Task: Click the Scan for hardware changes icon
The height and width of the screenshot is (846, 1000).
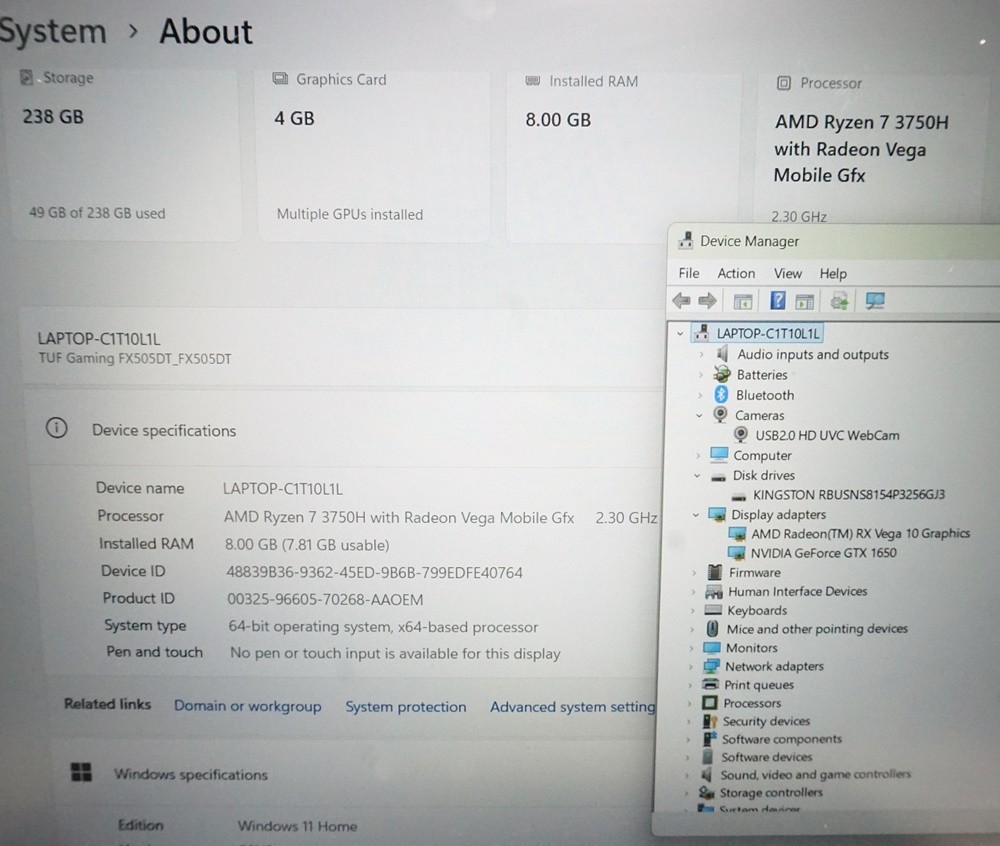Action: pyautogui.click(x=875, y=301)
